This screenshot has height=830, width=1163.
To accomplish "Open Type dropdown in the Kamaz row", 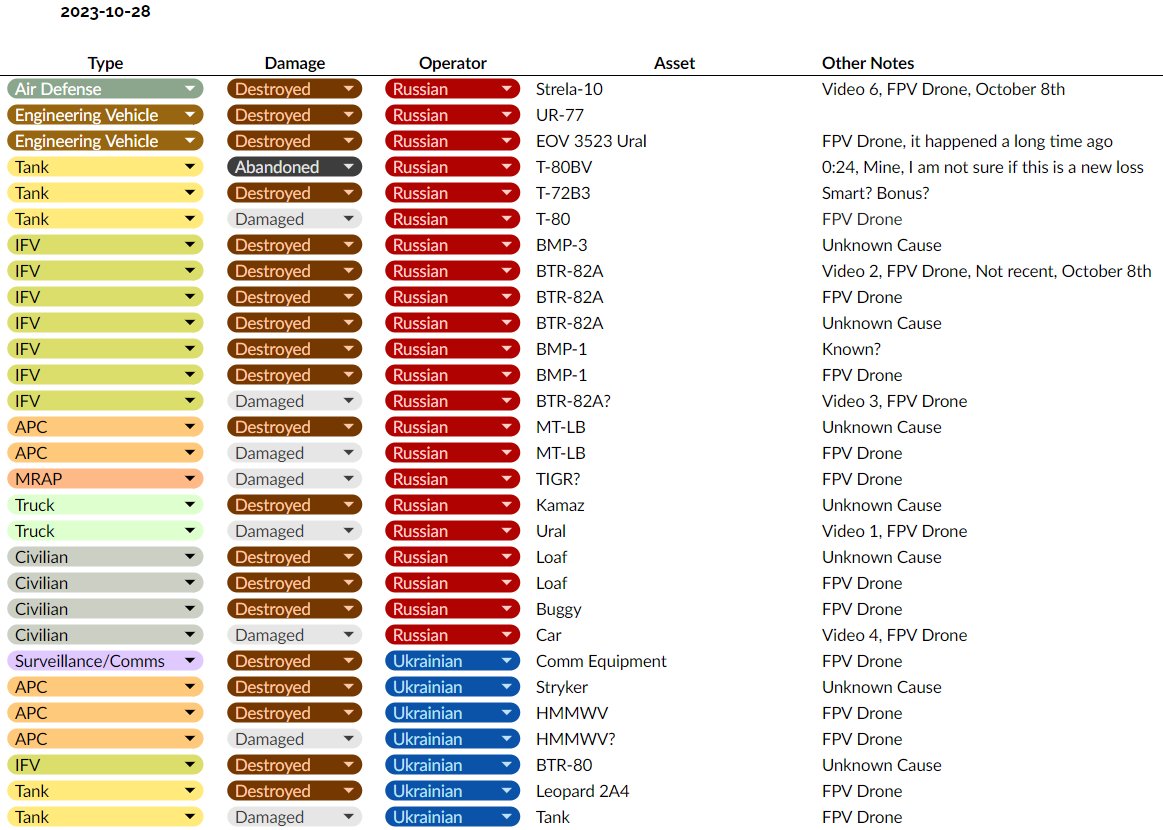I will click(105, 505).
